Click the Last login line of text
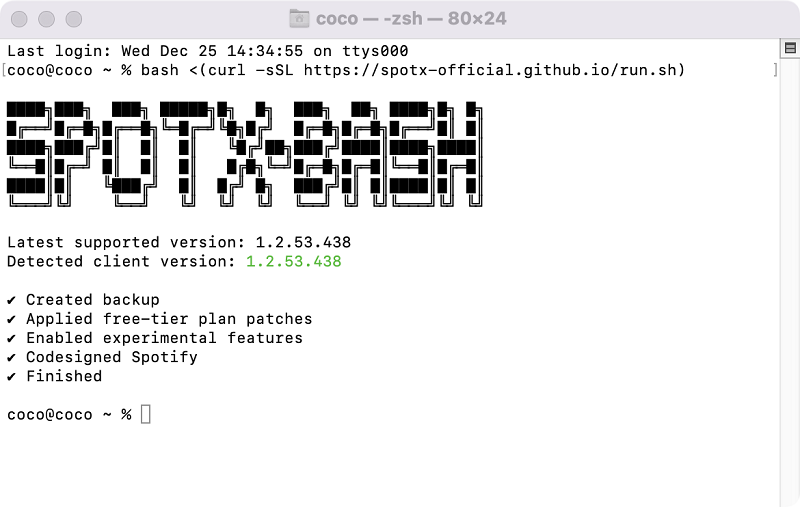The height and width of the screenshot is (507, 800). 207,51
